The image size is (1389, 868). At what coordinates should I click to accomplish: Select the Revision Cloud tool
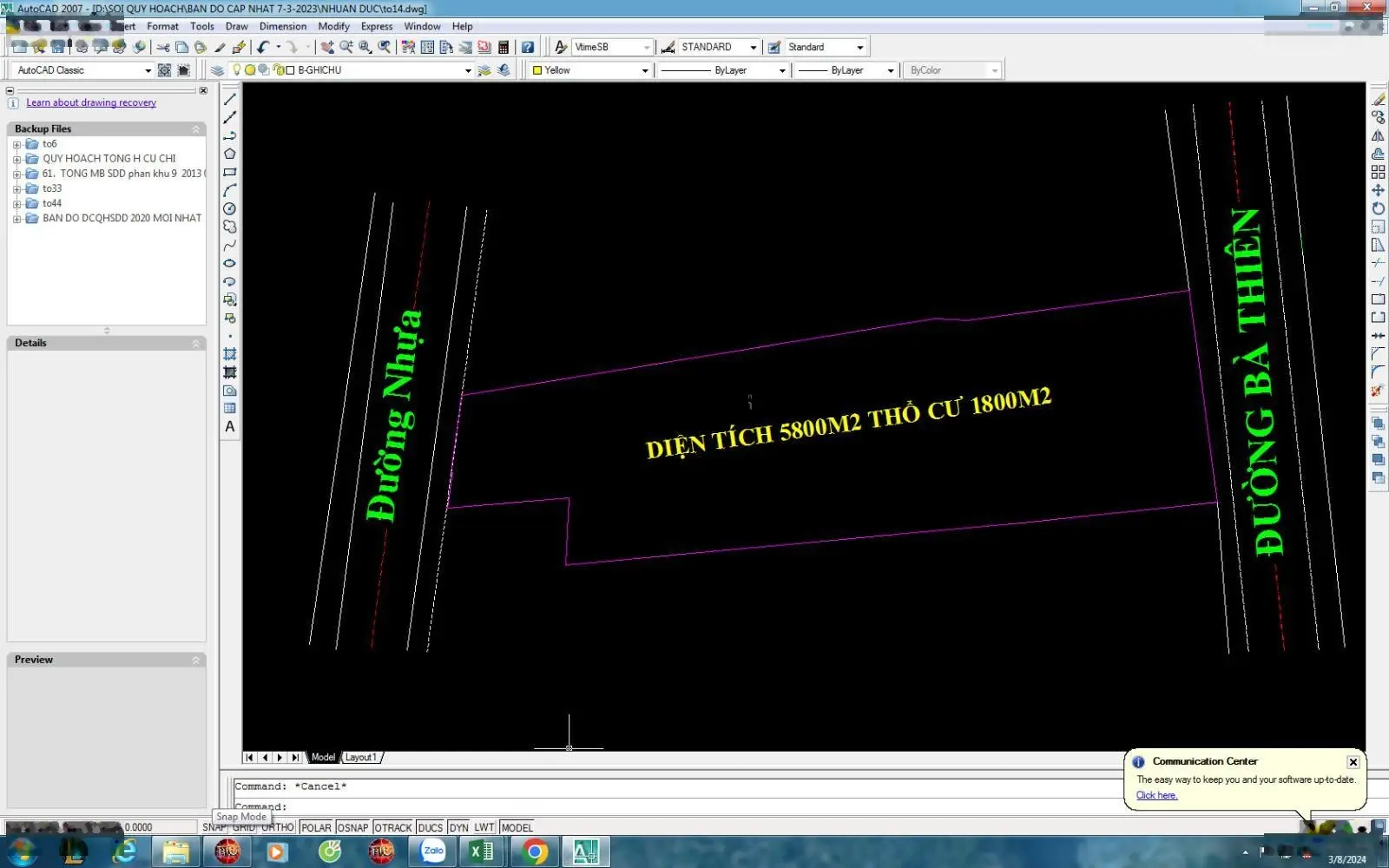click(230, 227)
